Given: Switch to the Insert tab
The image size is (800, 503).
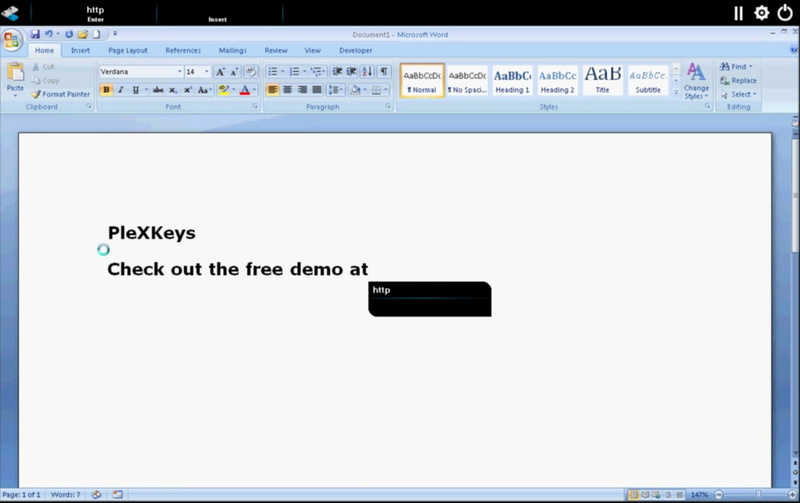Looking at the screenshot, I should coord(80,50).
